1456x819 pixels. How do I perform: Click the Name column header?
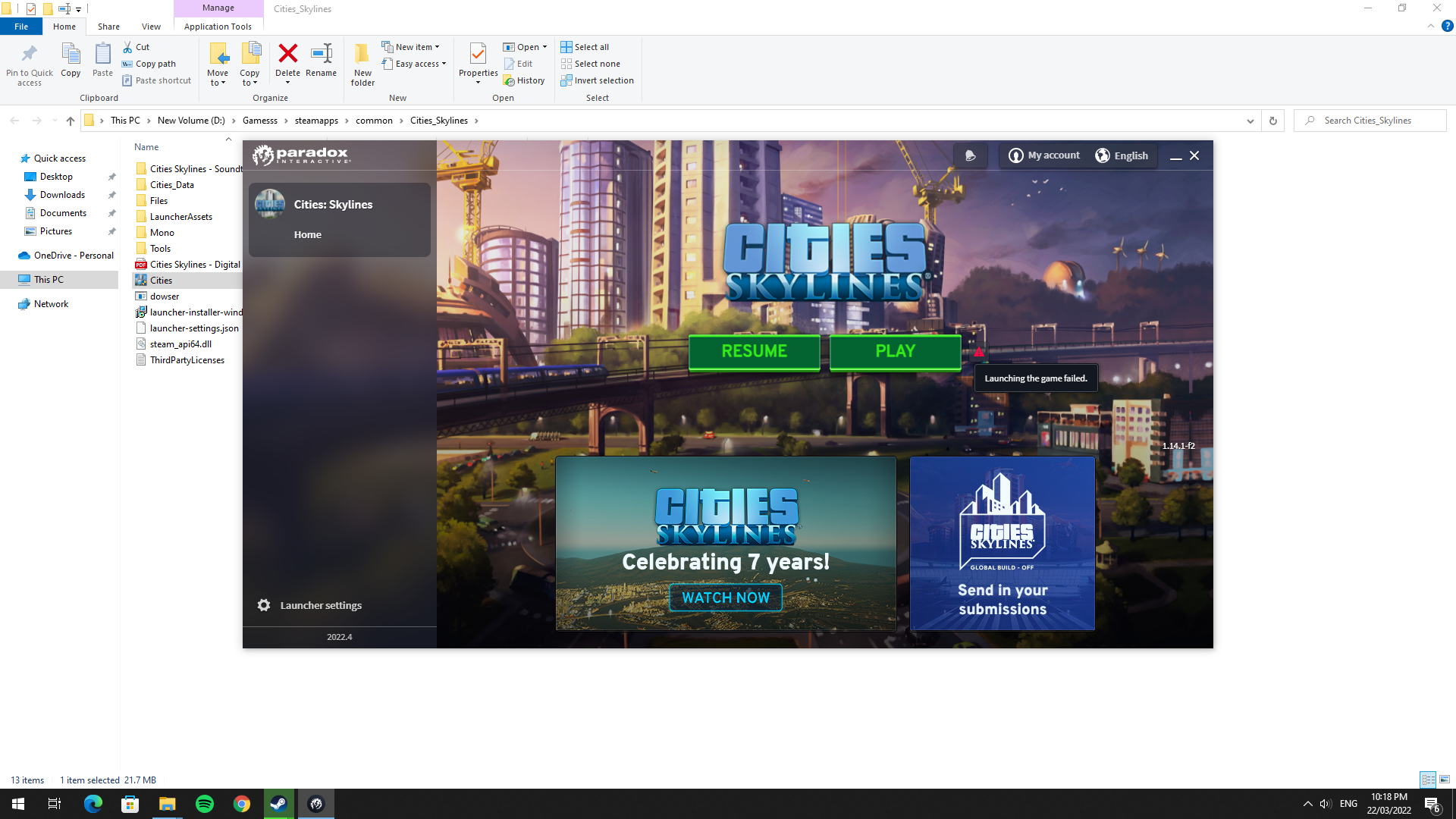tap(146, 147)
